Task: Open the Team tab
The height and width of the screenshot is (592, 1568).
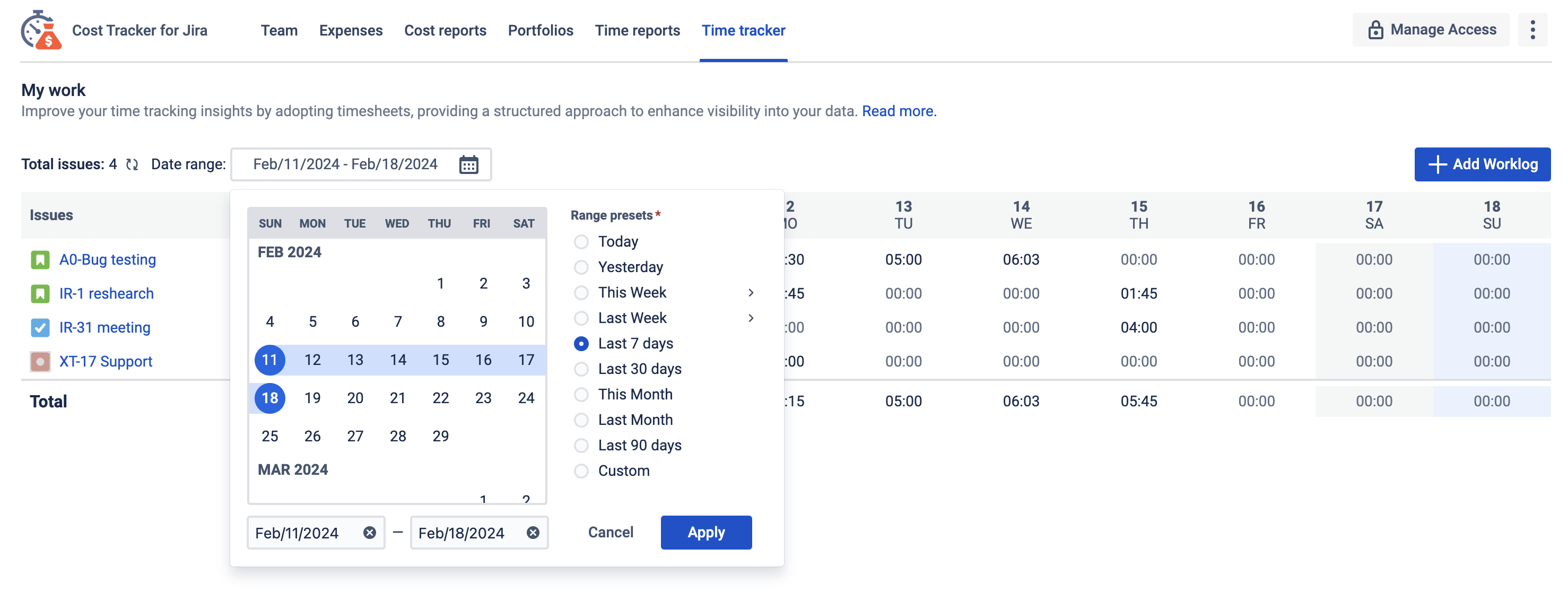Action: [280, 30]
